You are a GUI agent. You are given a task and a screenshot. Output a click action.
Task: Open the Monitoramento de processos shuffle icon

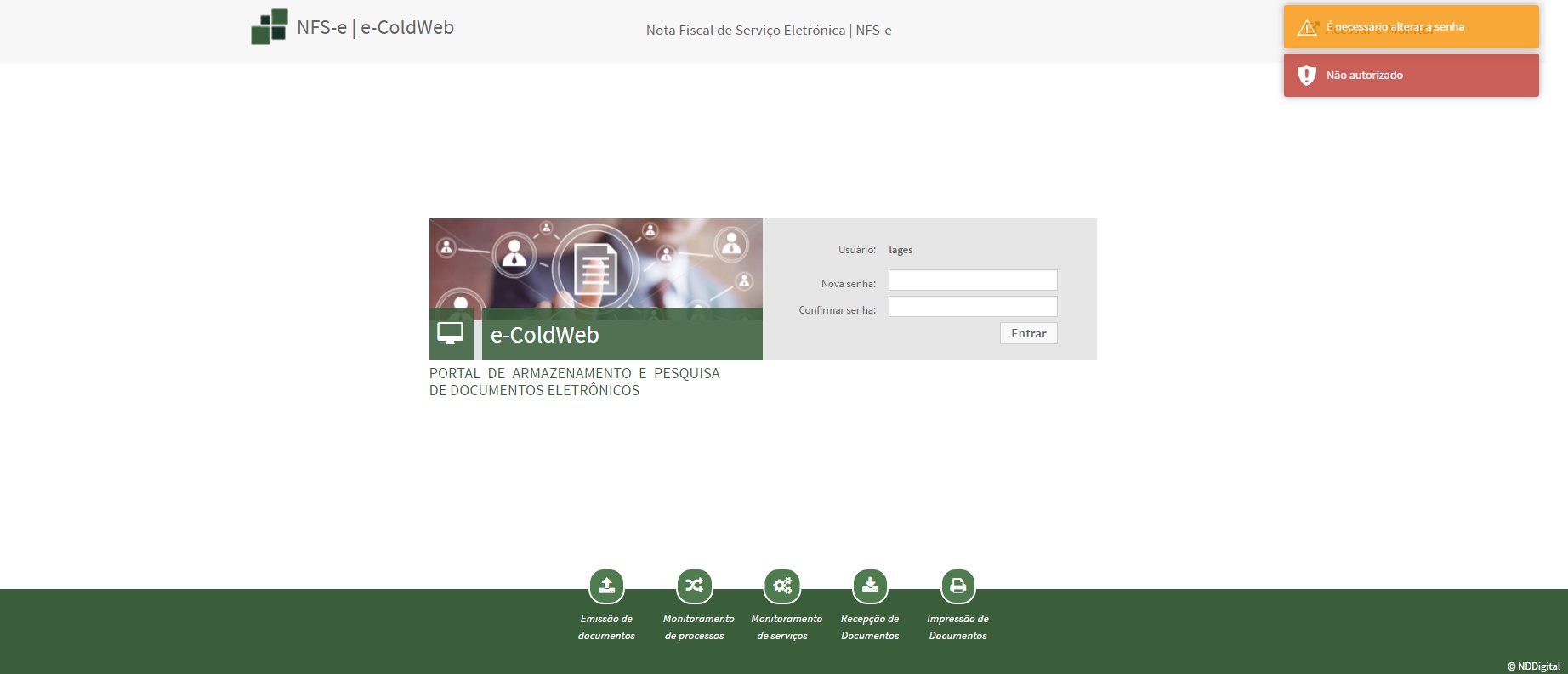coord(694,586)
